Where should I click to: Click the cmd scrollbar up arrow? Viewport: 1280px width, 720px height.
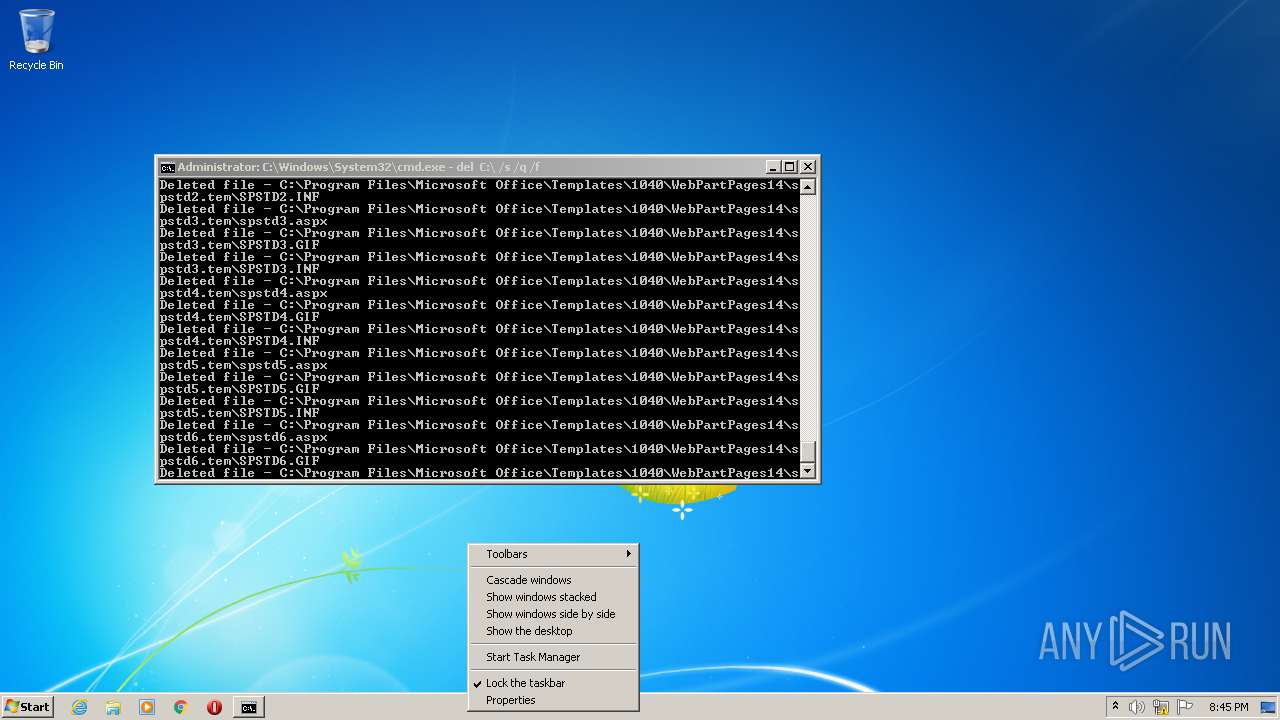pos(808,187)
